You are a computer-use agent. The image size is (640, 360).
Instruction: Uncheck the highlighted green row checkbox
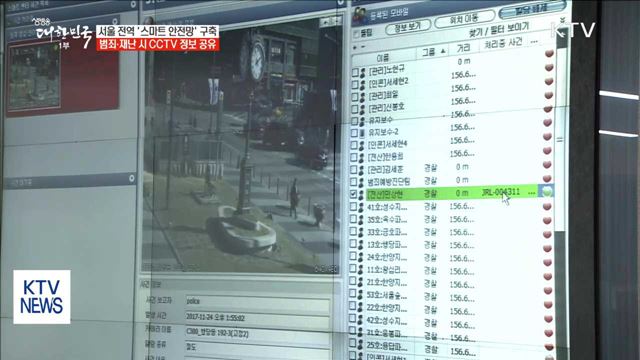coord(353,194)
